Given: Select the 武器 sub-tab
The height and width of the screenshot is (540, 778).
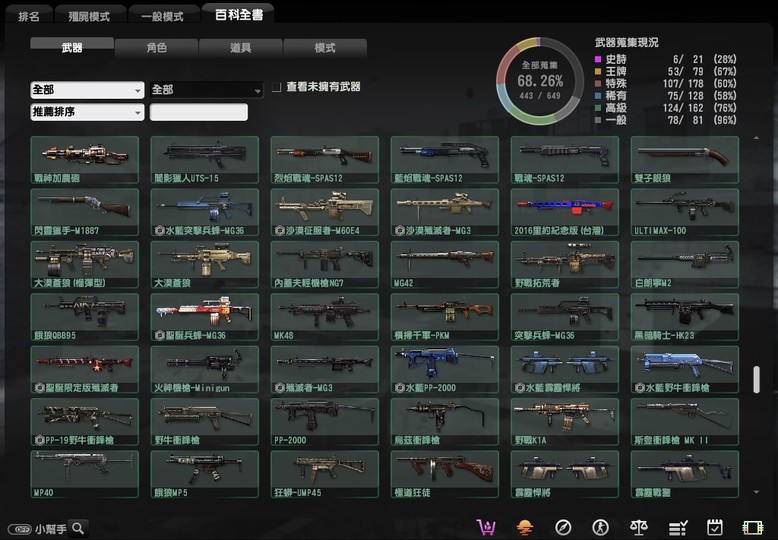Looking at the screenshot, I should click(72, 47).
